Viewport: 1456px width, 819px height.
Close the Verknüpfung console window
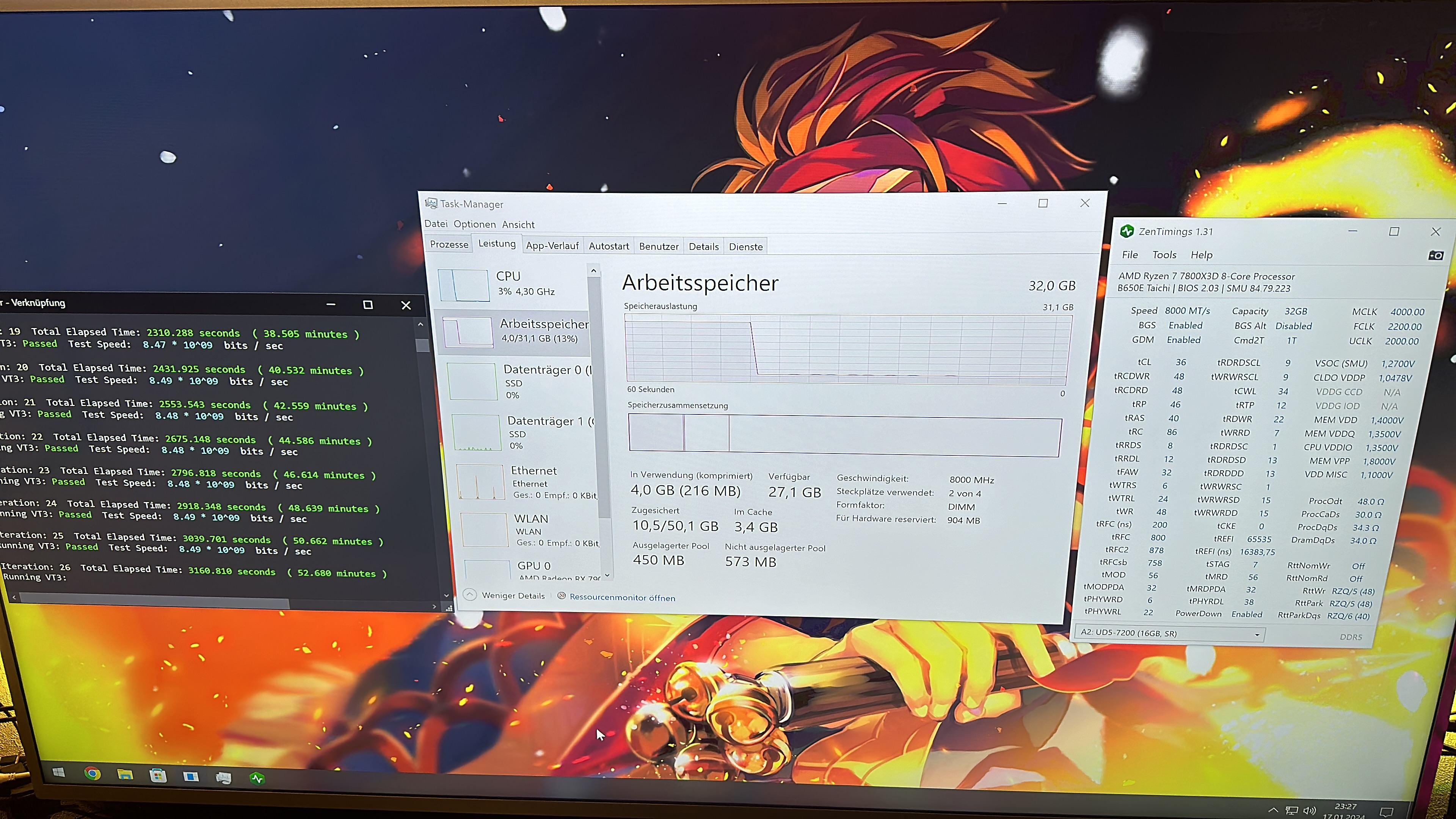coord(406,305)
